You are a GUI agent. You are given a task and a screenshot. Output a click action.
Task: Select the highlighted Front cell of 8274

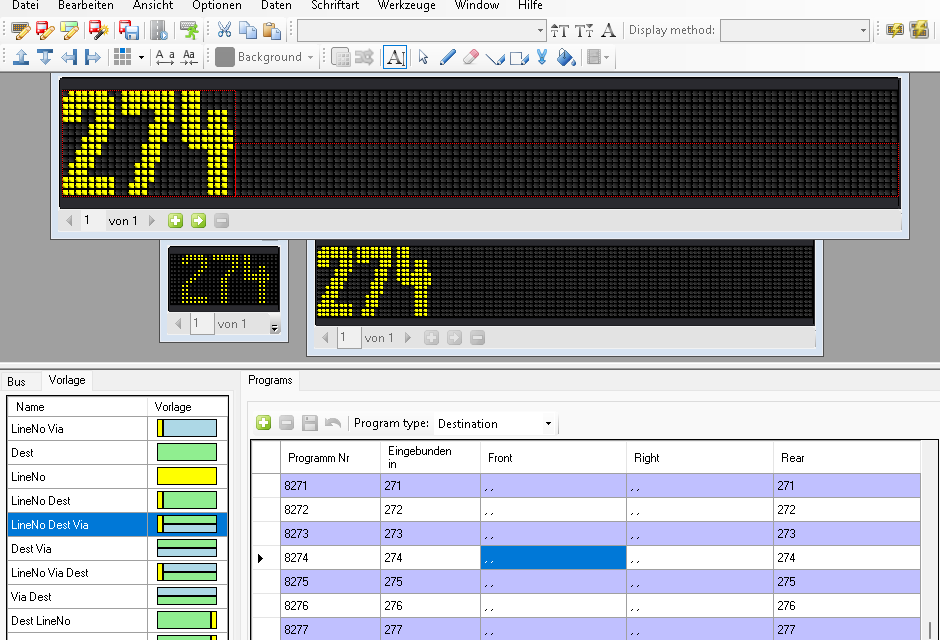pyautogui.click(x=553, y=557)
